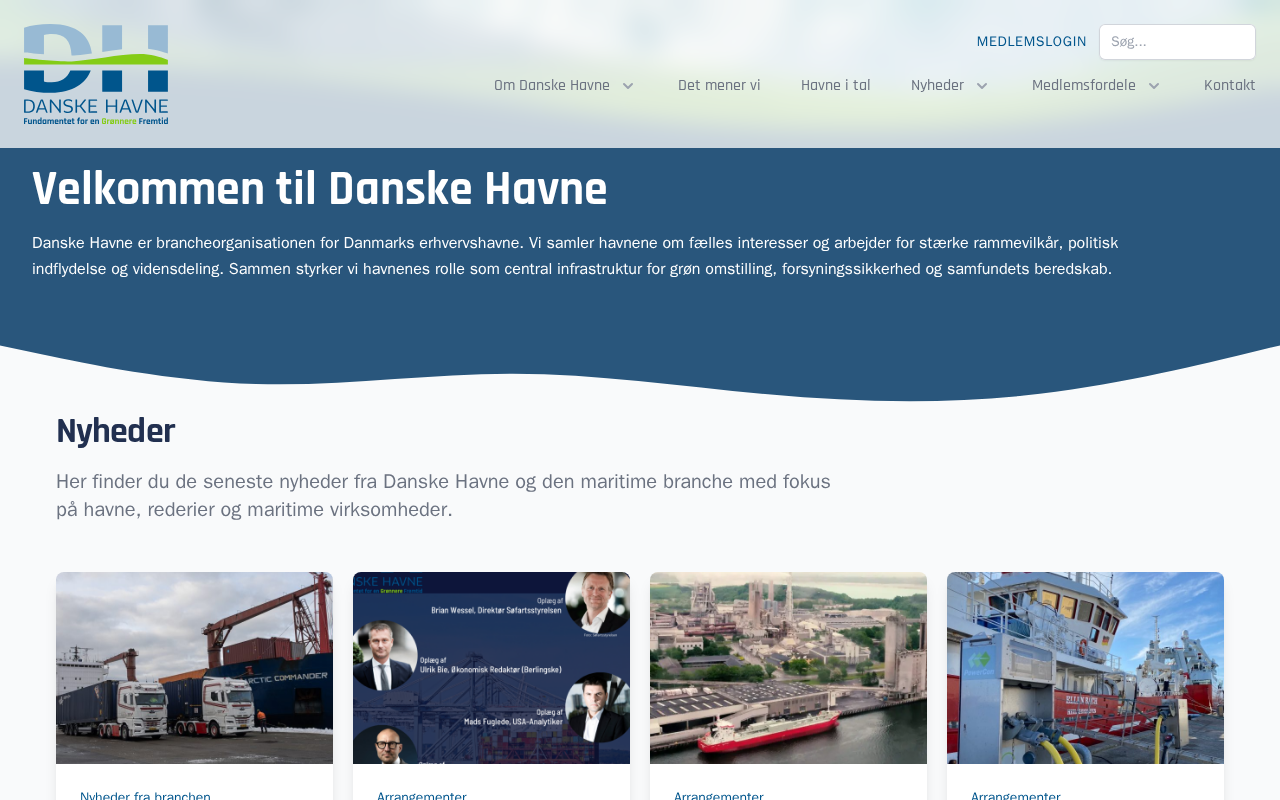Open the speakers event card image

pyautogui.click(x=491, y=668)
